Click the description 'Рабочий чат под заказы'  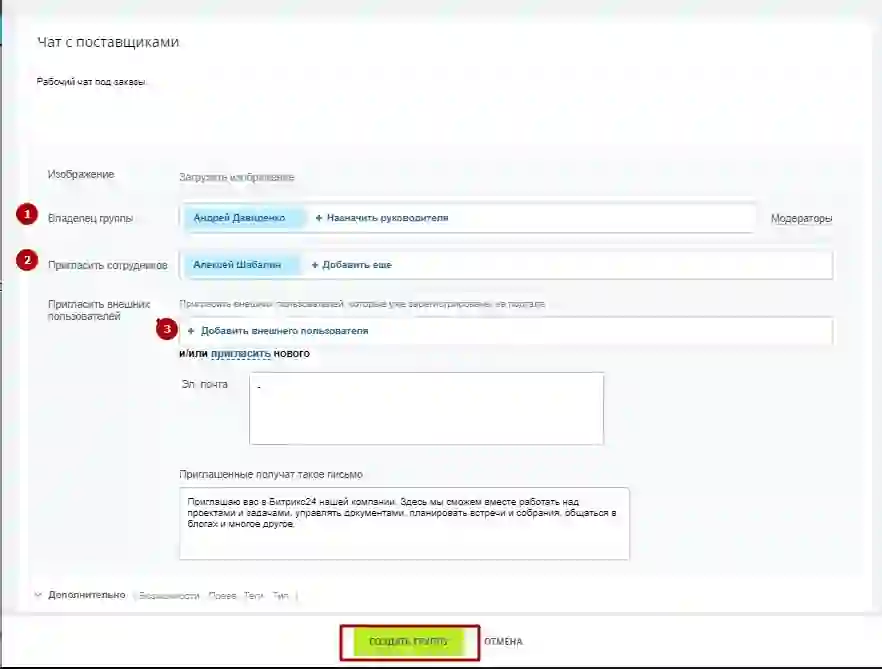point(92,82)
